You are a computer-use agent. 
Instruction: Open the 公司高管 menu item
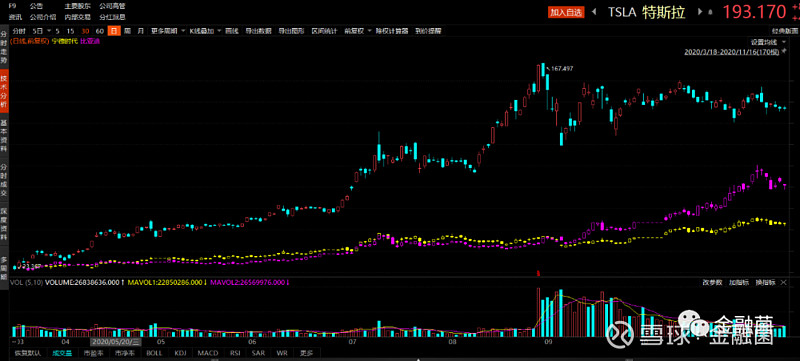tap(112, 6)
